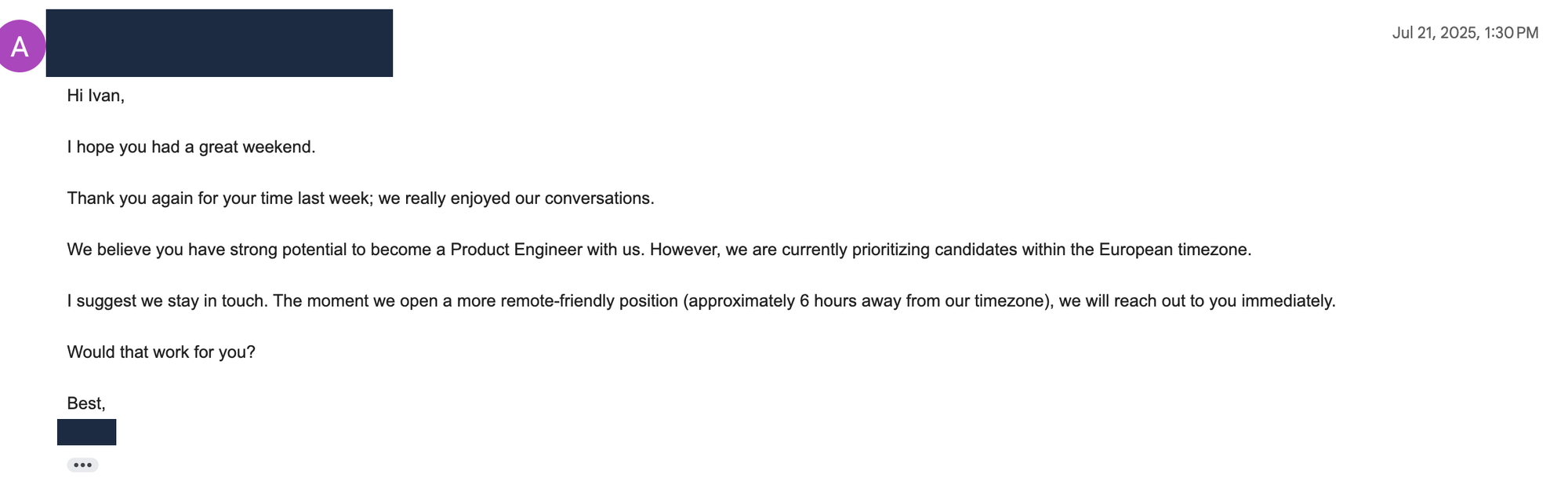1568x492 pixels.
Task: Click the word 'conversations'
Action: tap(597, 199)
